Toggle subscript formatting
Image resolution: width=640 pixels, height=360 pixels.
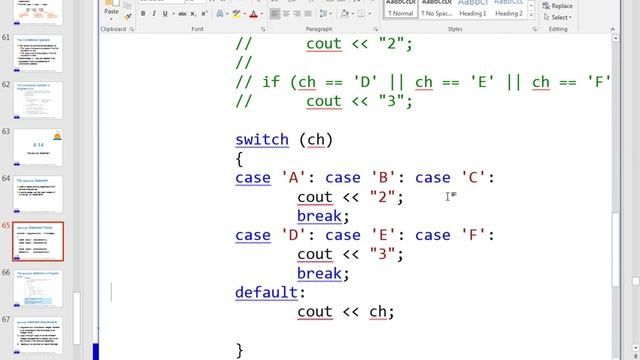pyautogui.click(x=193, y=14)
